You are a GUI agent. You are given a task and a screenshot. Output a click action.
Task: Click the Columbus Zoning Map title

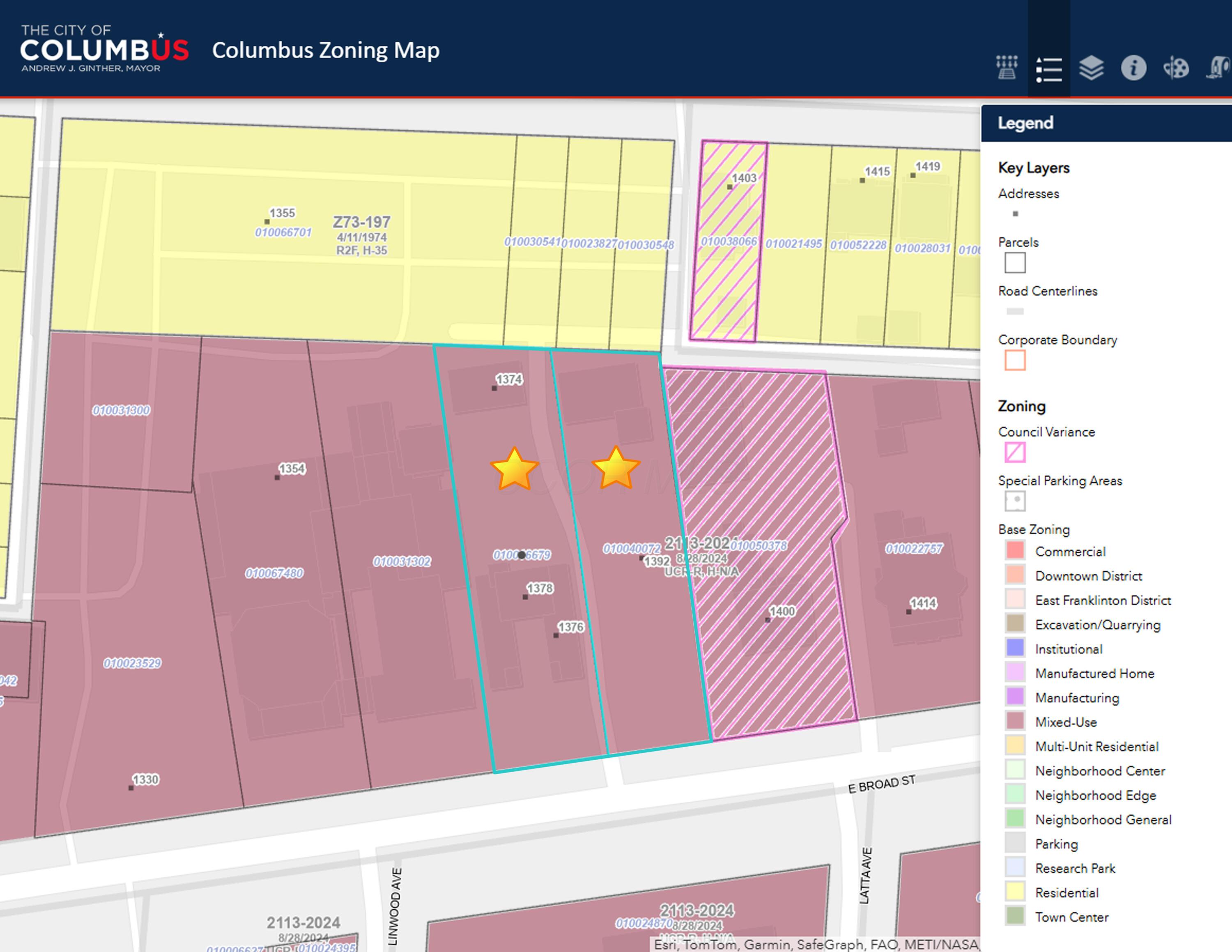[326, 50]
